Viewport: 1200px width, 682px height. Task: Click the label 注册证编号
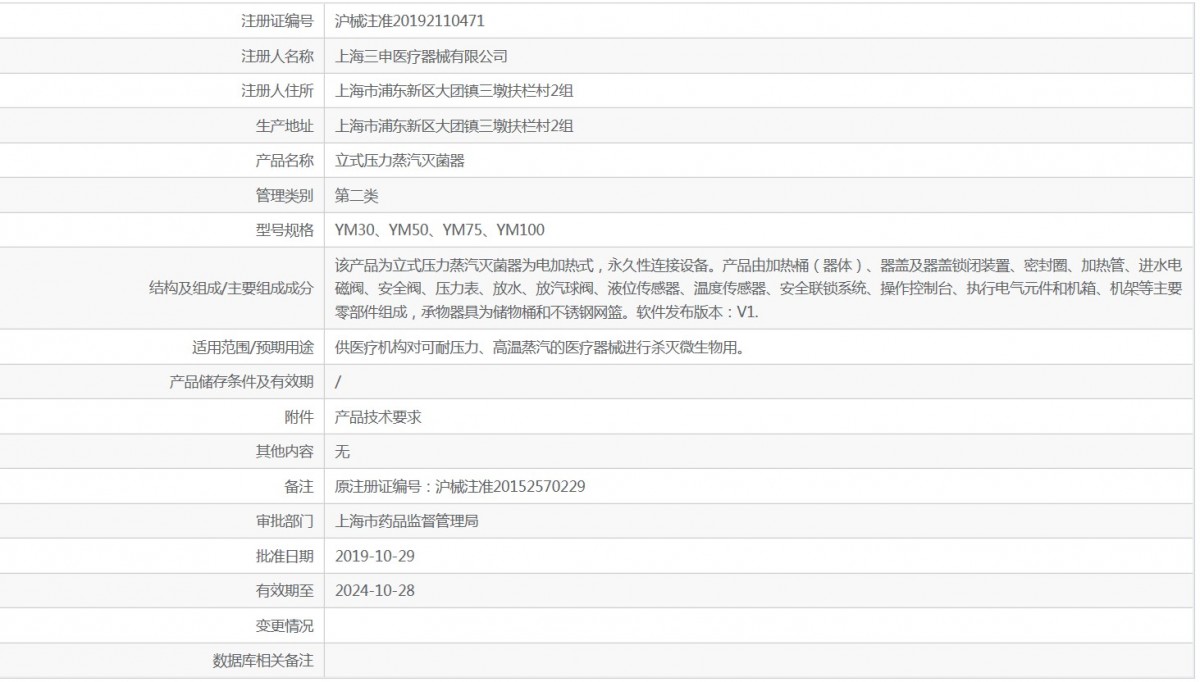tap(277, 20)
